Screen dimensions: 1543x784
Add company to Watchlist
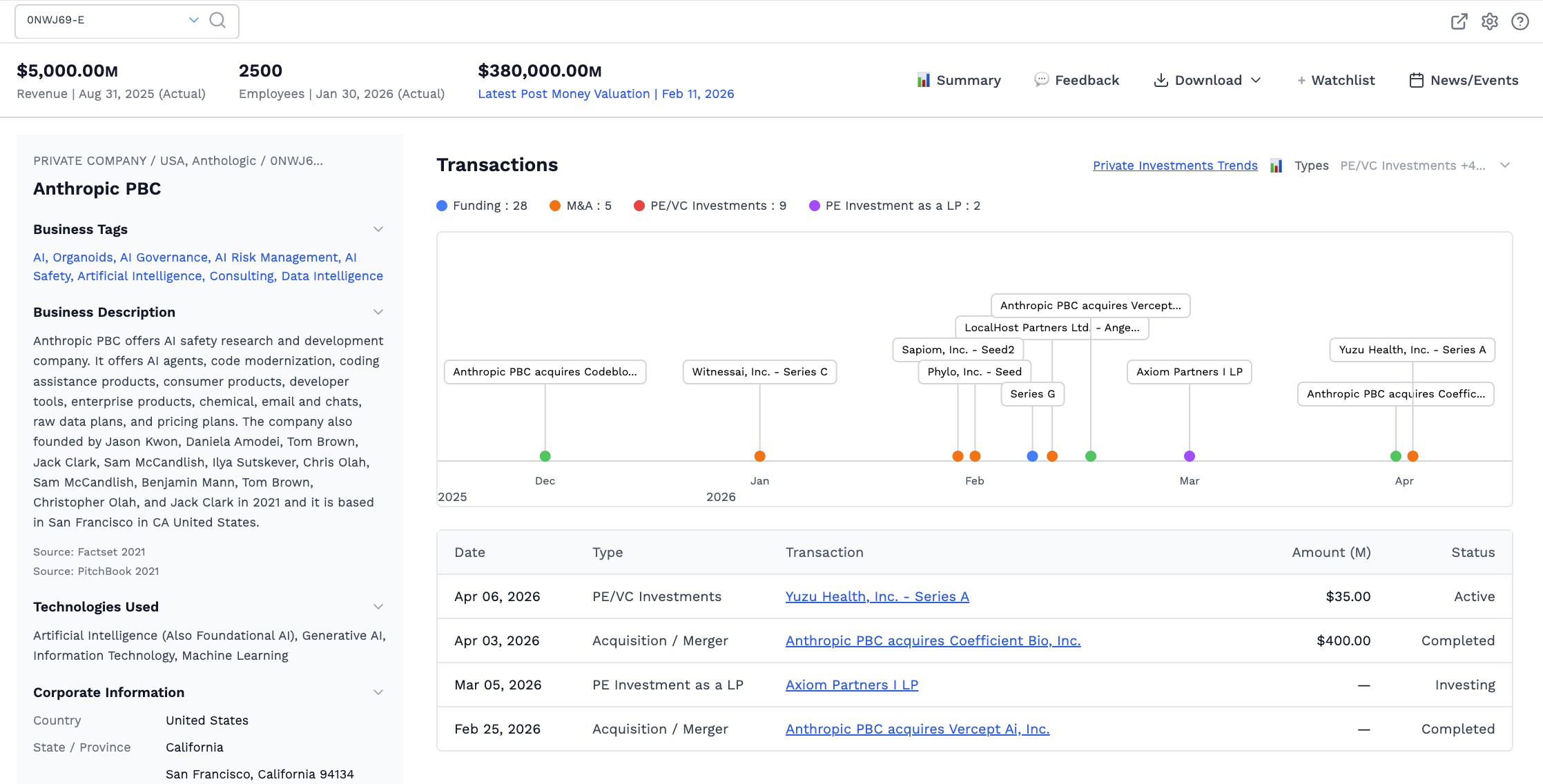coord(1336,80)
